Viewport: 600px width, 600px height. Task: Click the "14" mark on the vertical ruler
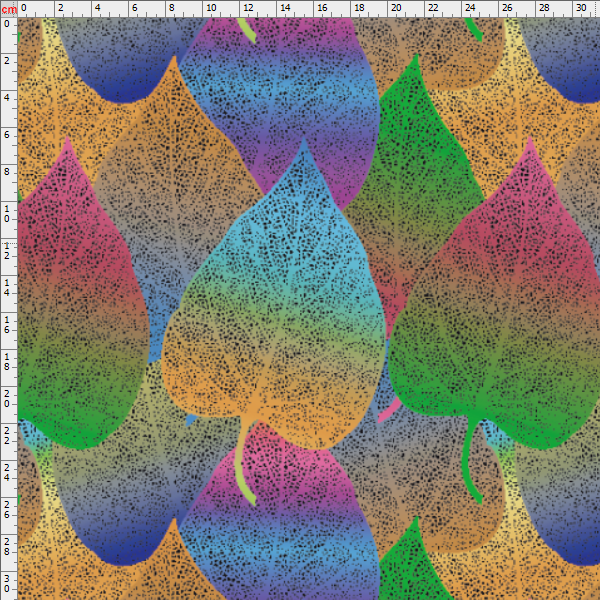(7, 288)
